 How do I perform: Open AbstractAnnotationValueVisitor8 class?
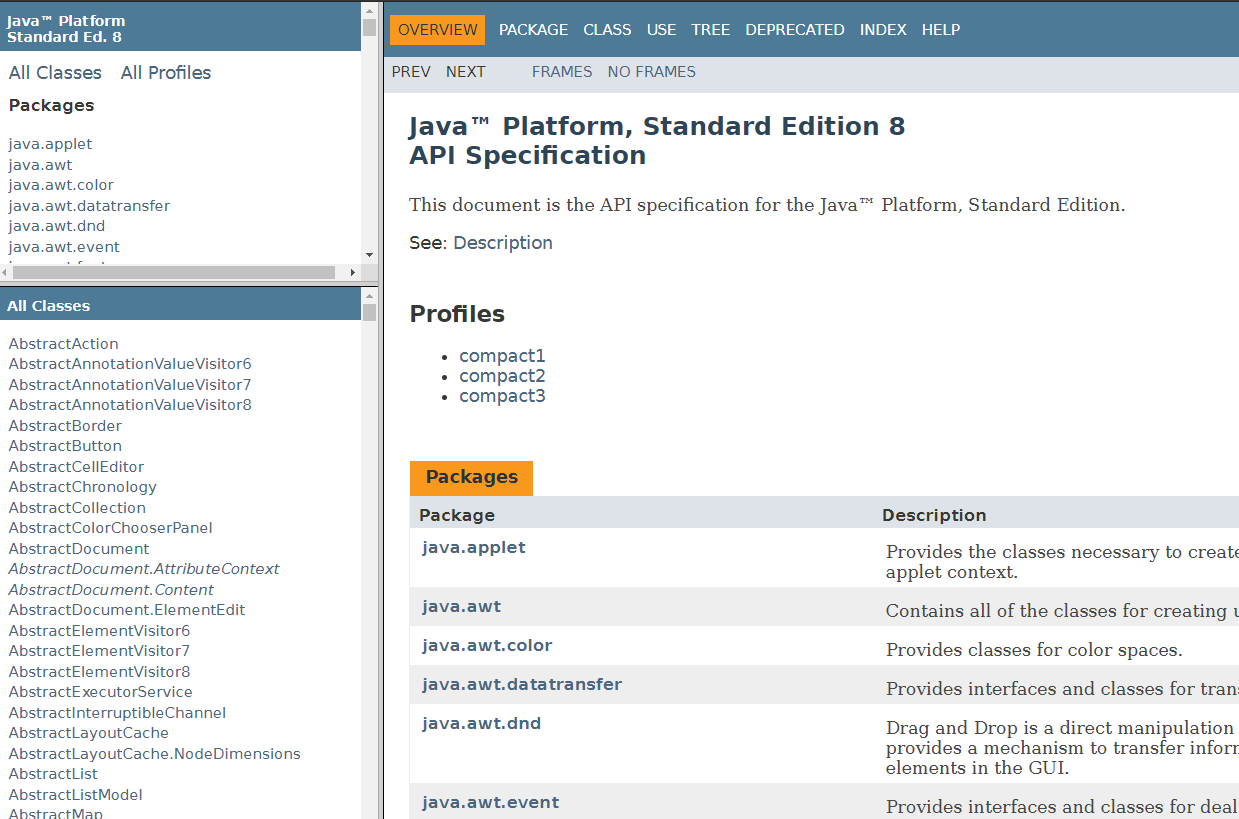coord(130,405)
